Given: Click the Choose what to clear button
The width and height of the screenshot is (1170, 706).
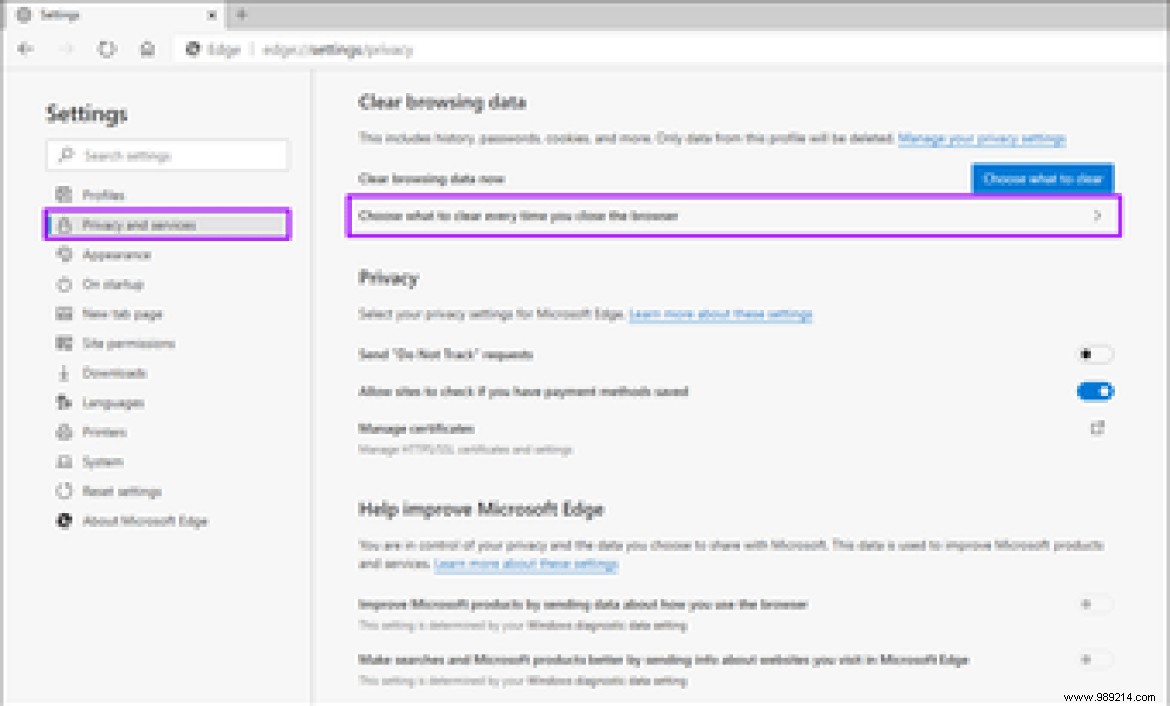Looking at the screenshot, I should [1042, 178].
